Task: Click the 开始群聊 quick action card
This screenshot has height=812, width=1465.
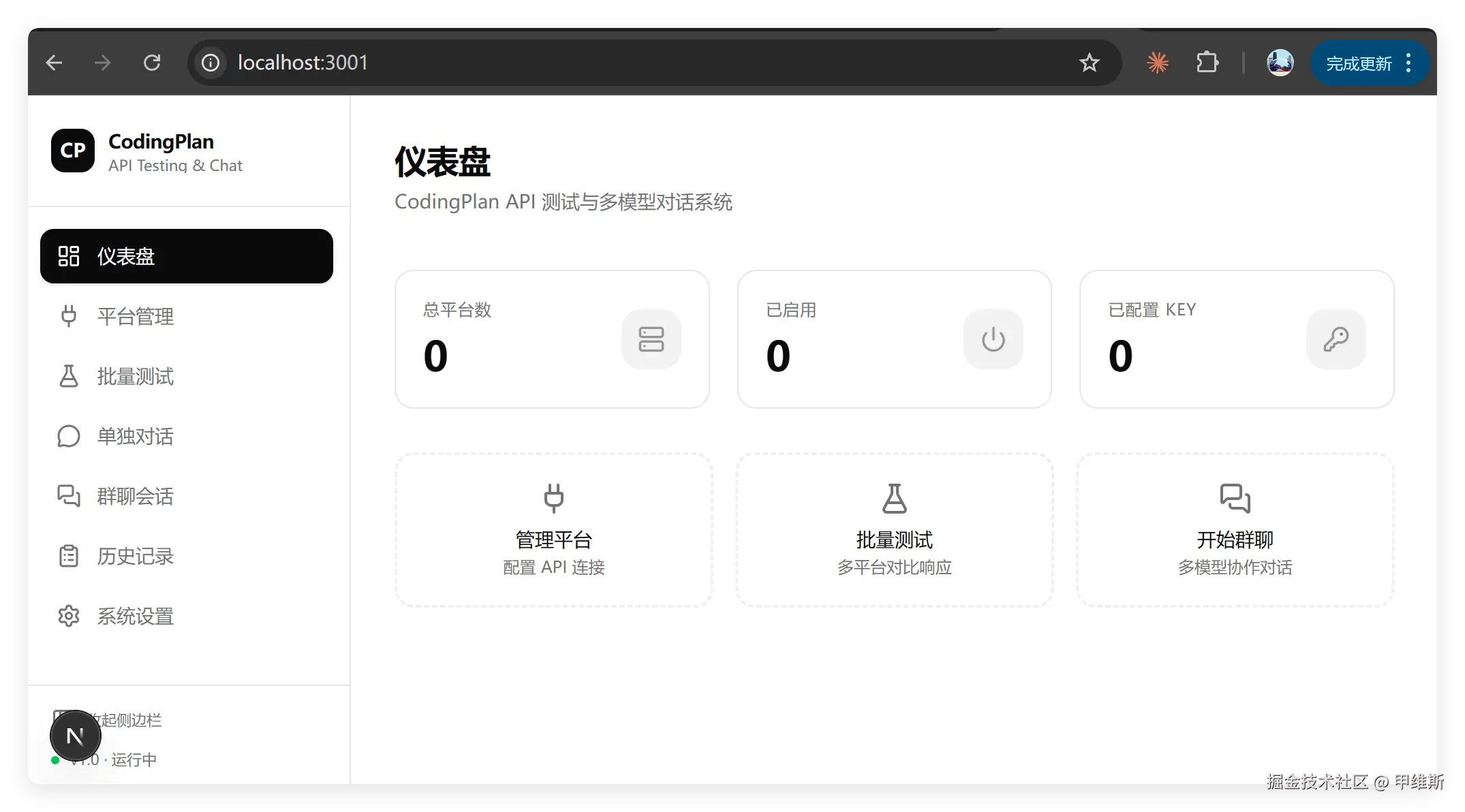Action: [x=1235, y=530]
